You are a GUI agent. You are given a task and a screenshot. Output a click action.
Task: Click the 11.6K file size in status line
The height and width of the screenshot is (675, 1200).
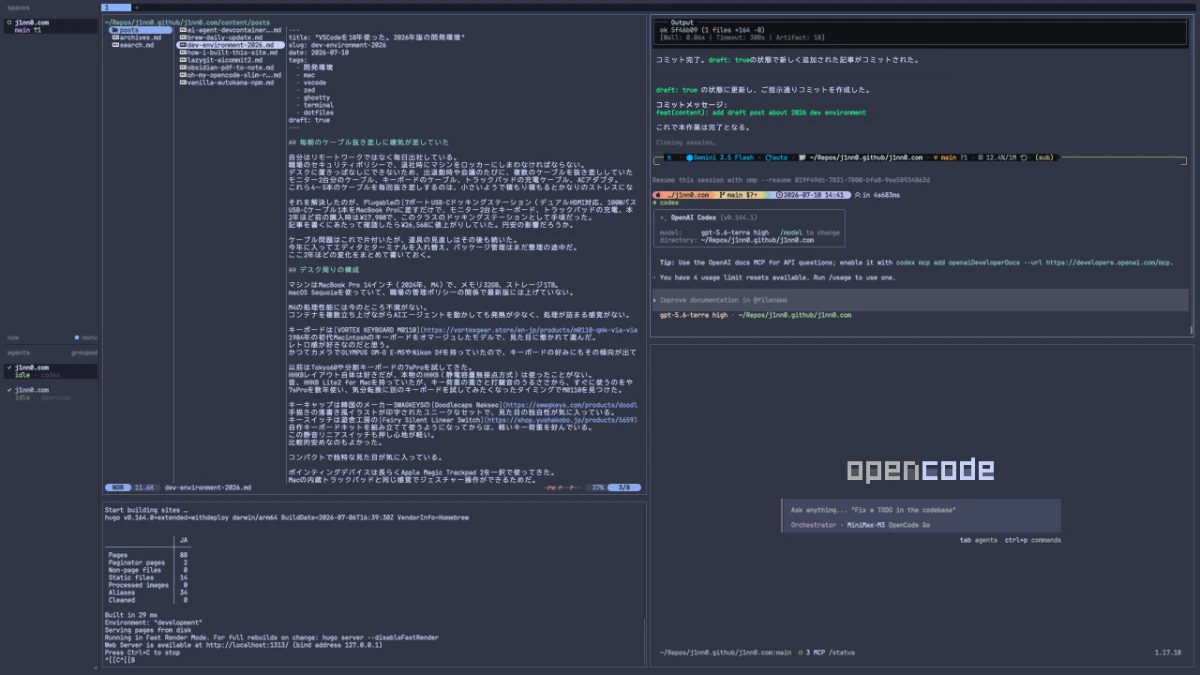coord(145,488)
